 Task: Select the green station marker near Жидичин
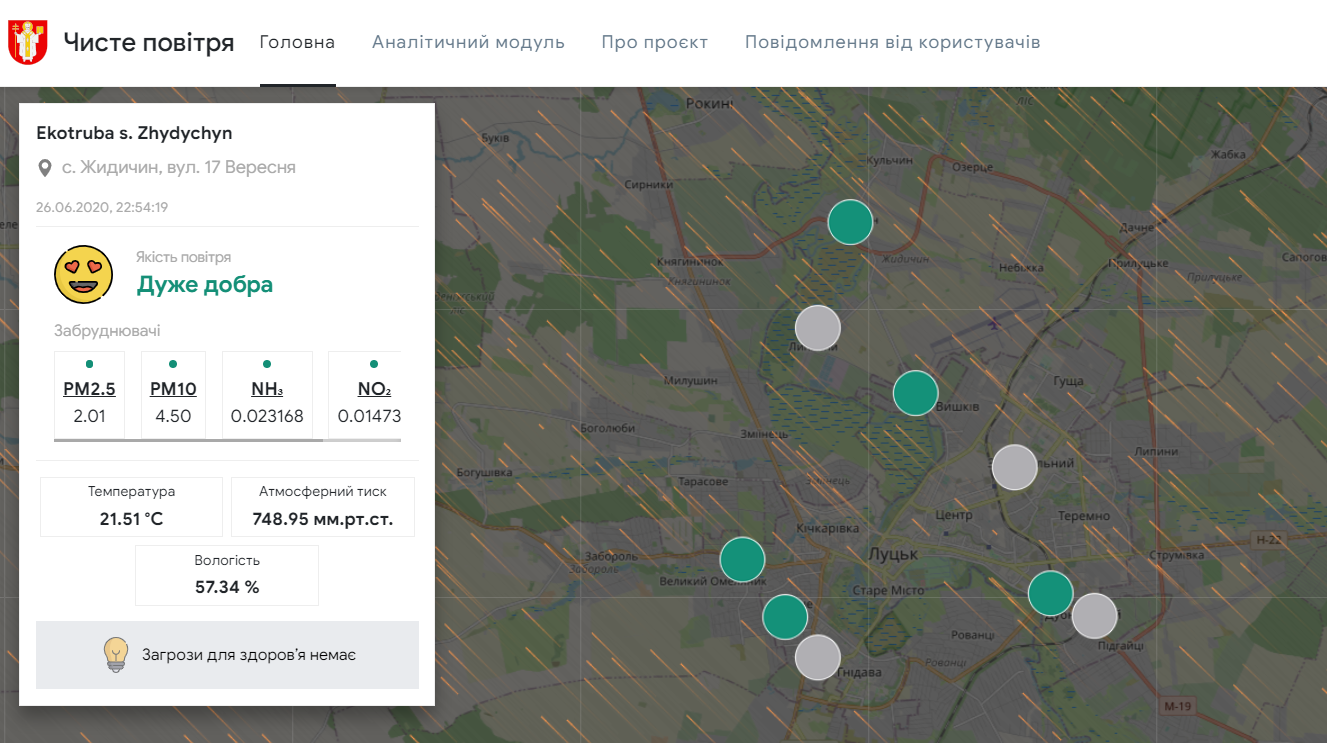(851, 222)
